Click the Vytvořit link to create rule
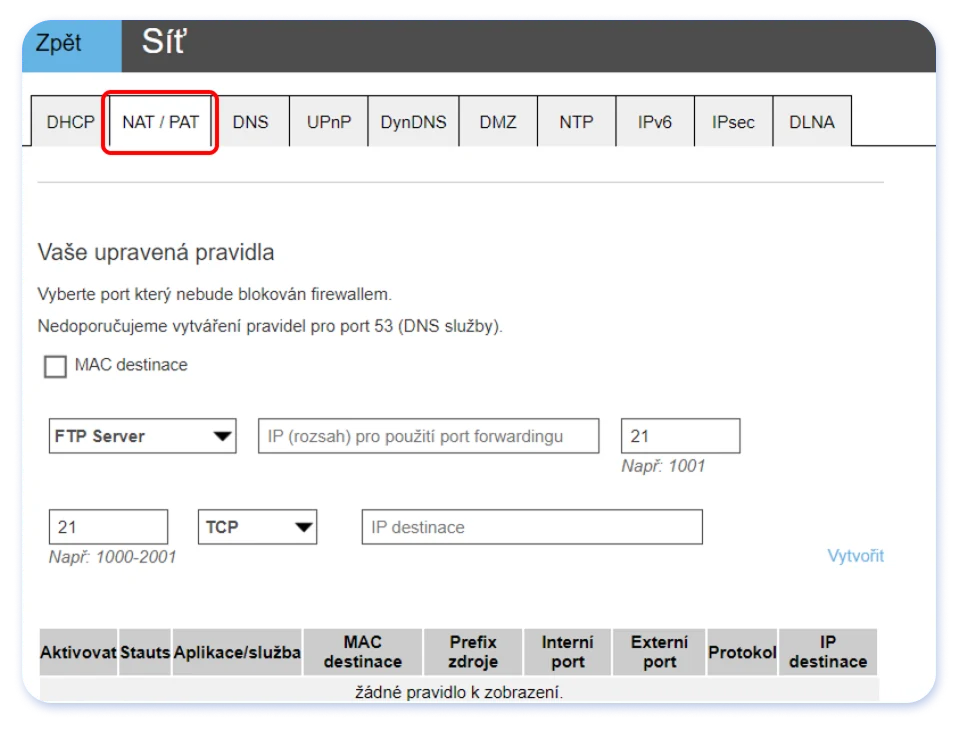The image size is (962, 731). [855, 556]
